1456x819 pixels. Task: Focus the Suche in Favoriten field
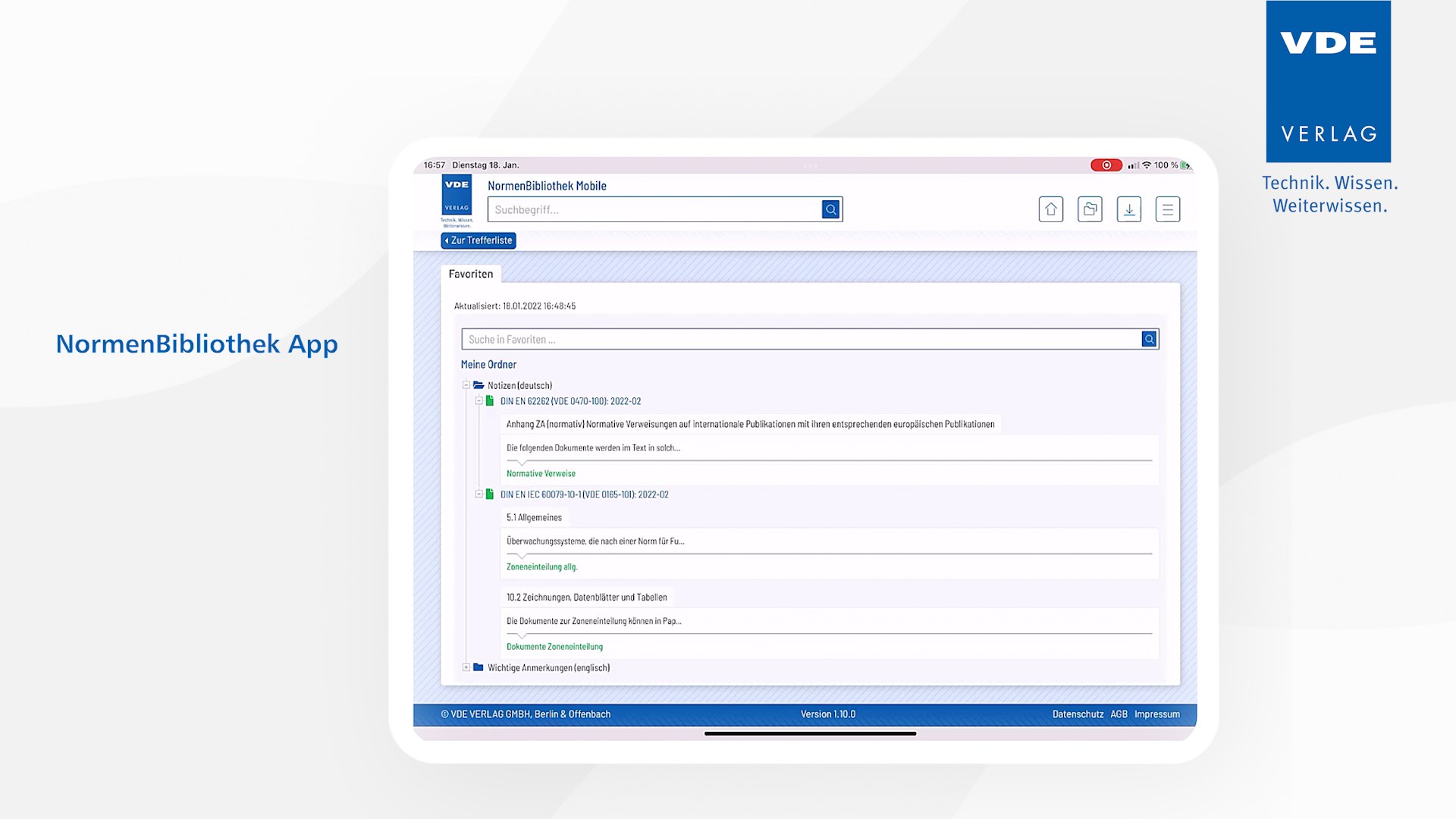coord(800,340)
